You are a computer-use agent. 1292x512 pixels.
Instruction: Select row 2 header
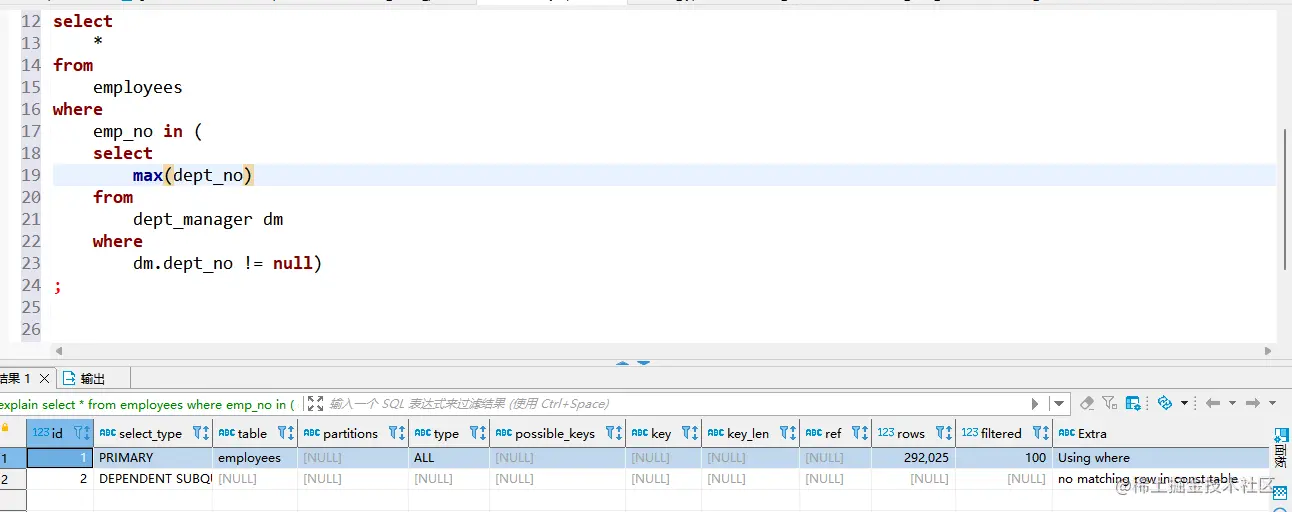click(x=13, y=479)
